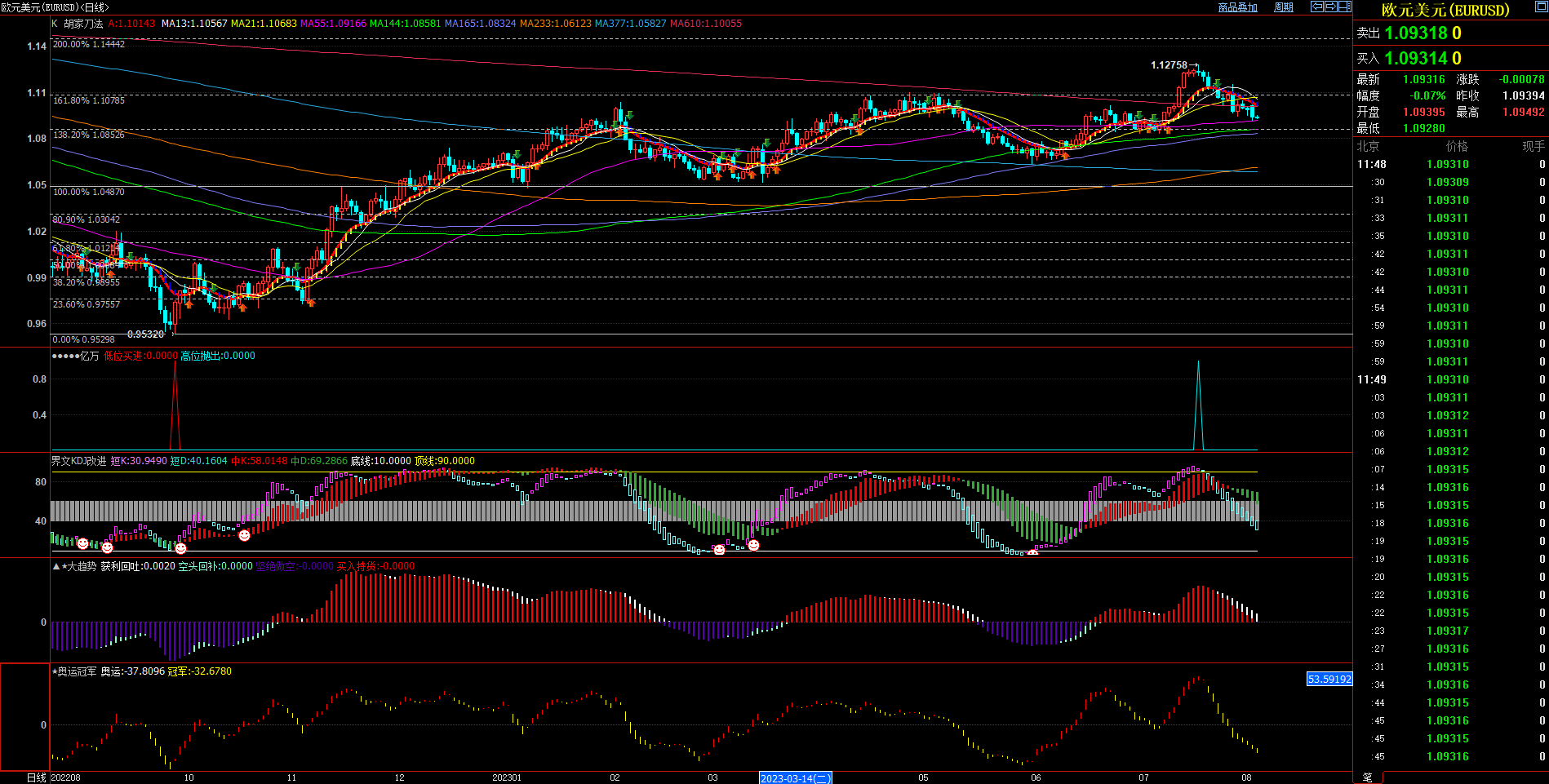This screenshot has width=1549, height=784.
Task: Click the 53.59192 blue value tag
Action: (x=1329, y=679)
